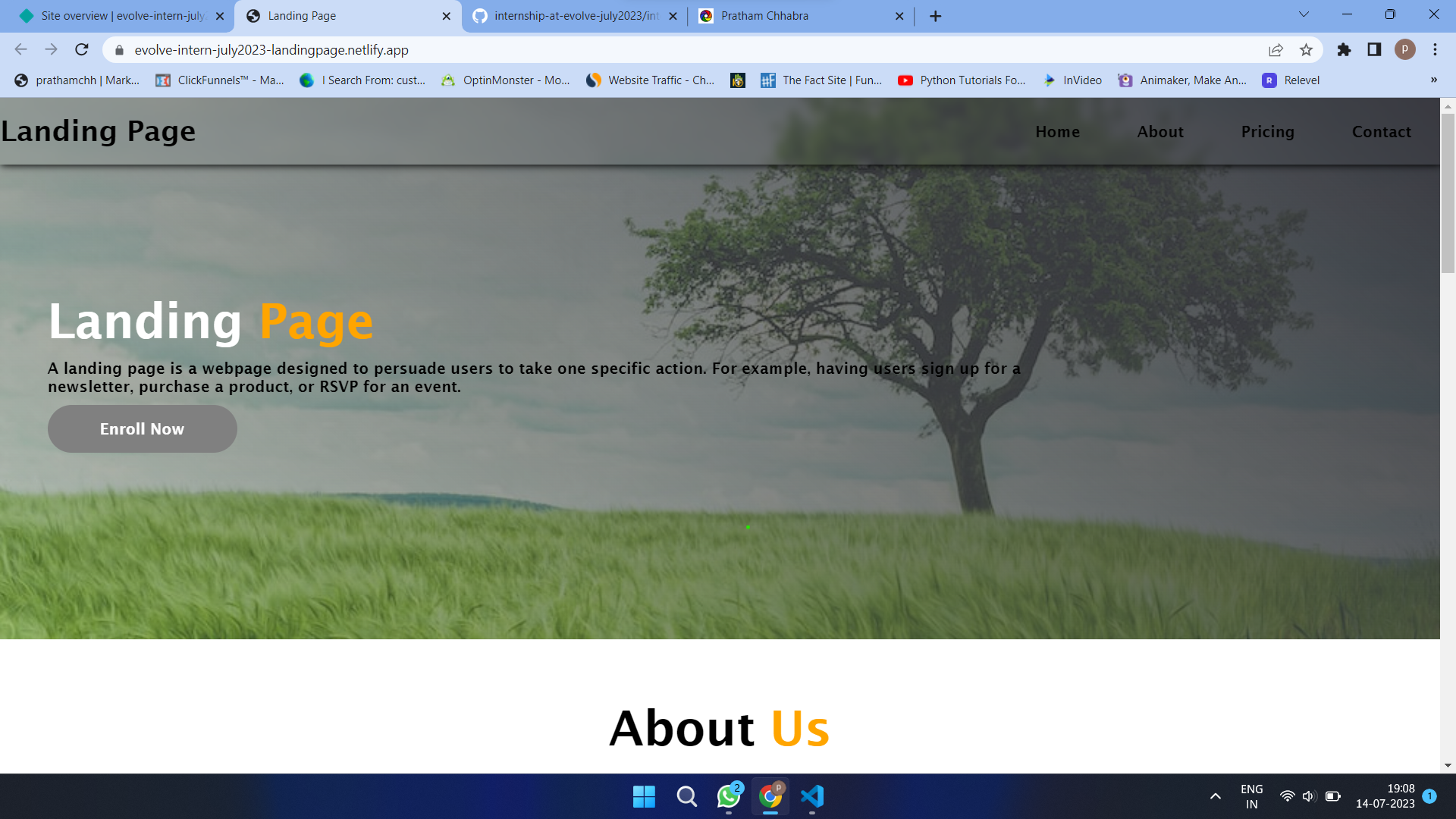This screenshot has width=1456, height=819.
Task: Click the share page icon
Action: pos(1276,50)
